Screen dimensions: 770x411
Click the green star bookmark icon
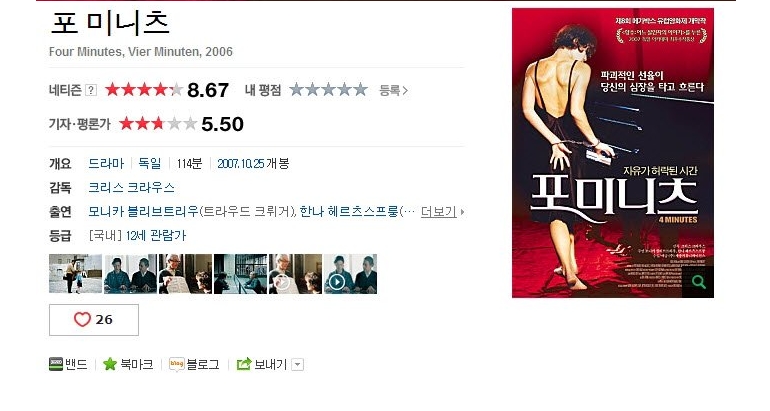click(110, 364)
